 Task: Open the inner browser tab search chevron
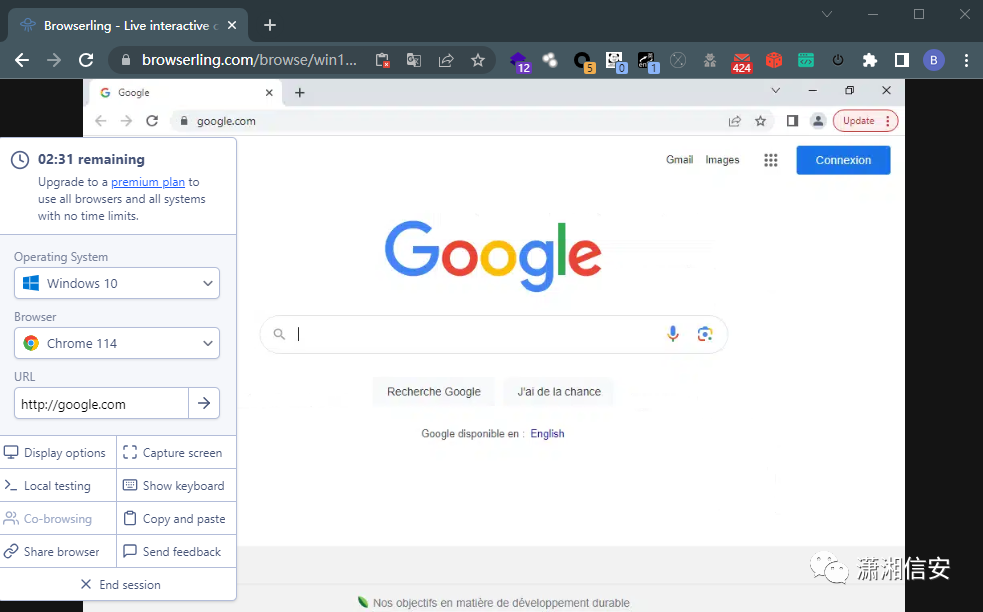pos(775,90)
